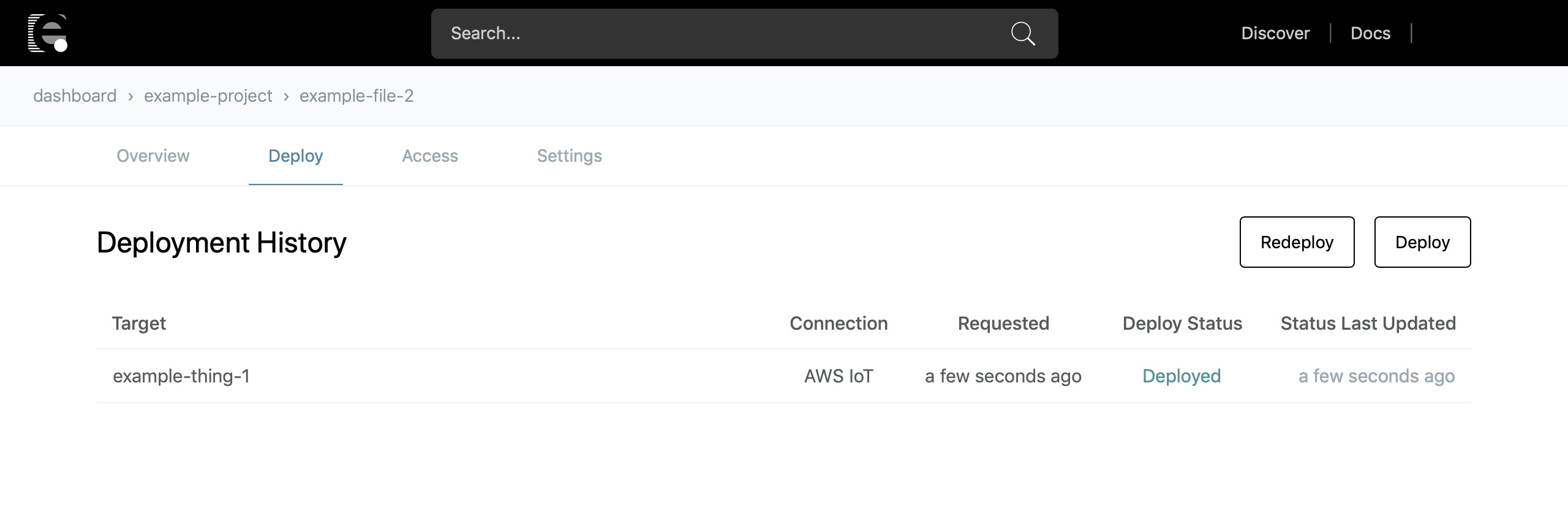Click the Deploy button beside Redeploy
Screen dimensions: 1568x505
click(1422, 242)
